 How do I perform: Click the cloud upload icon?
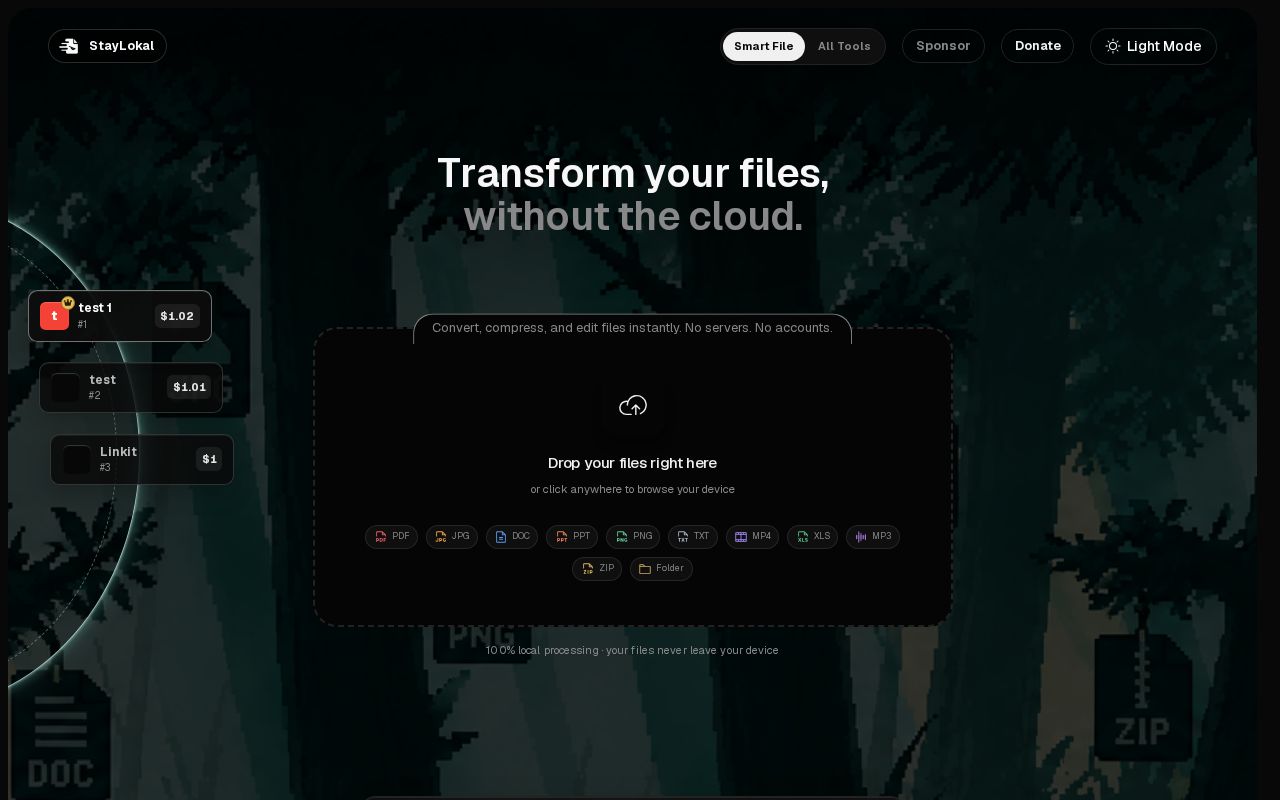click(633, 406)
